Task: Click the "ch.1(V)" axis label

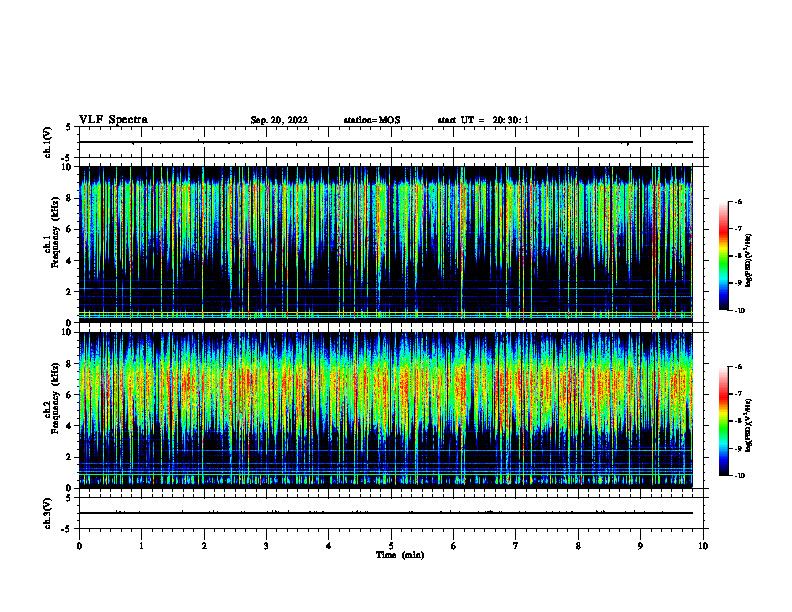Action: [48, 142]
